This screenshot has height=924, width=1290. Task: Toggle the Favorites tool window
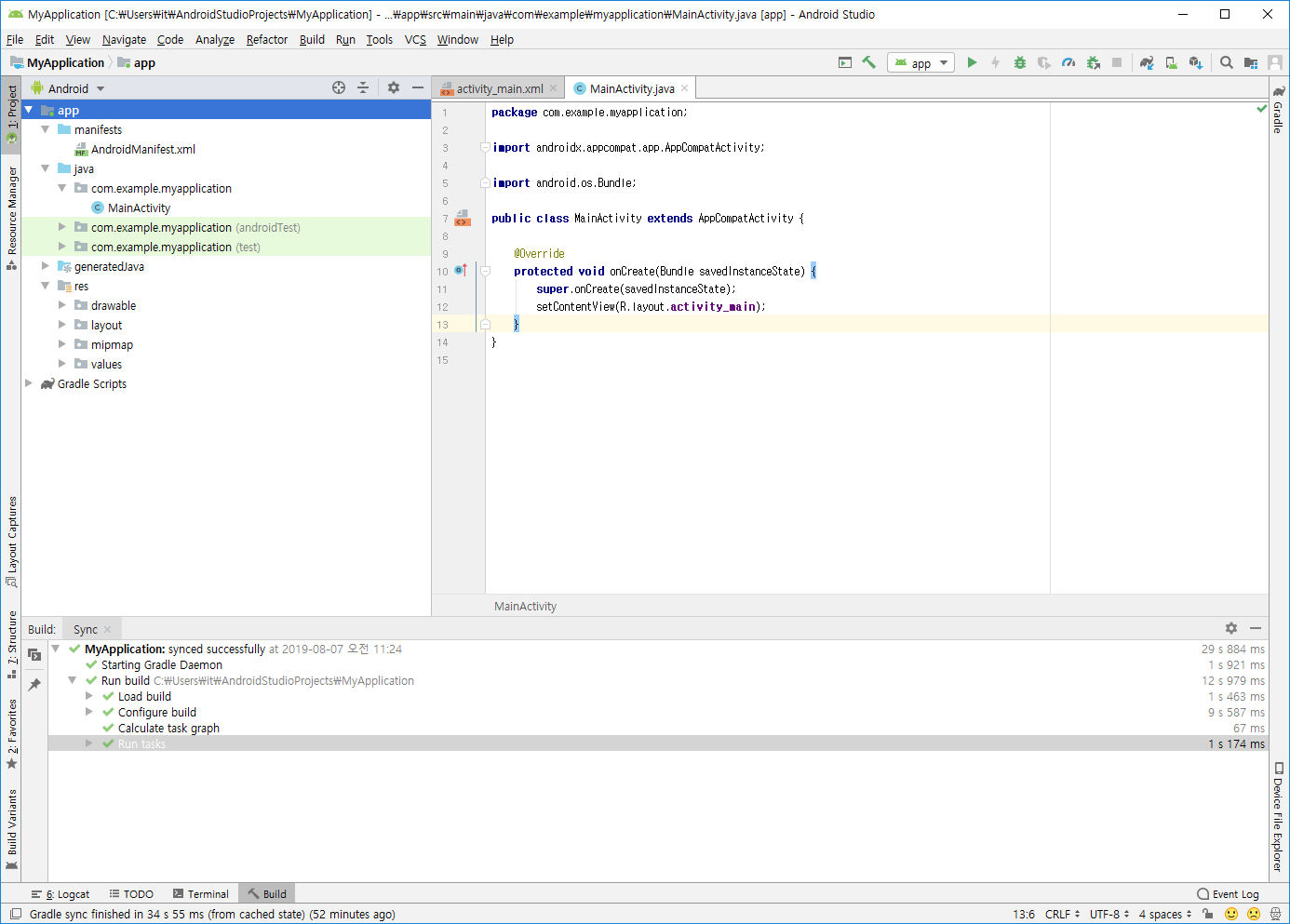[x=11, y=734]
